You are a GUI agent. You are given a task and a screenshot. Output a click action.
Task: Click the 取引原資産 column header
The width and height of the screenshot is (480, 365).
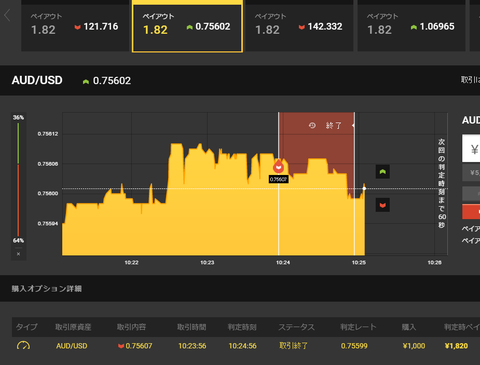(x=73, y=327)
